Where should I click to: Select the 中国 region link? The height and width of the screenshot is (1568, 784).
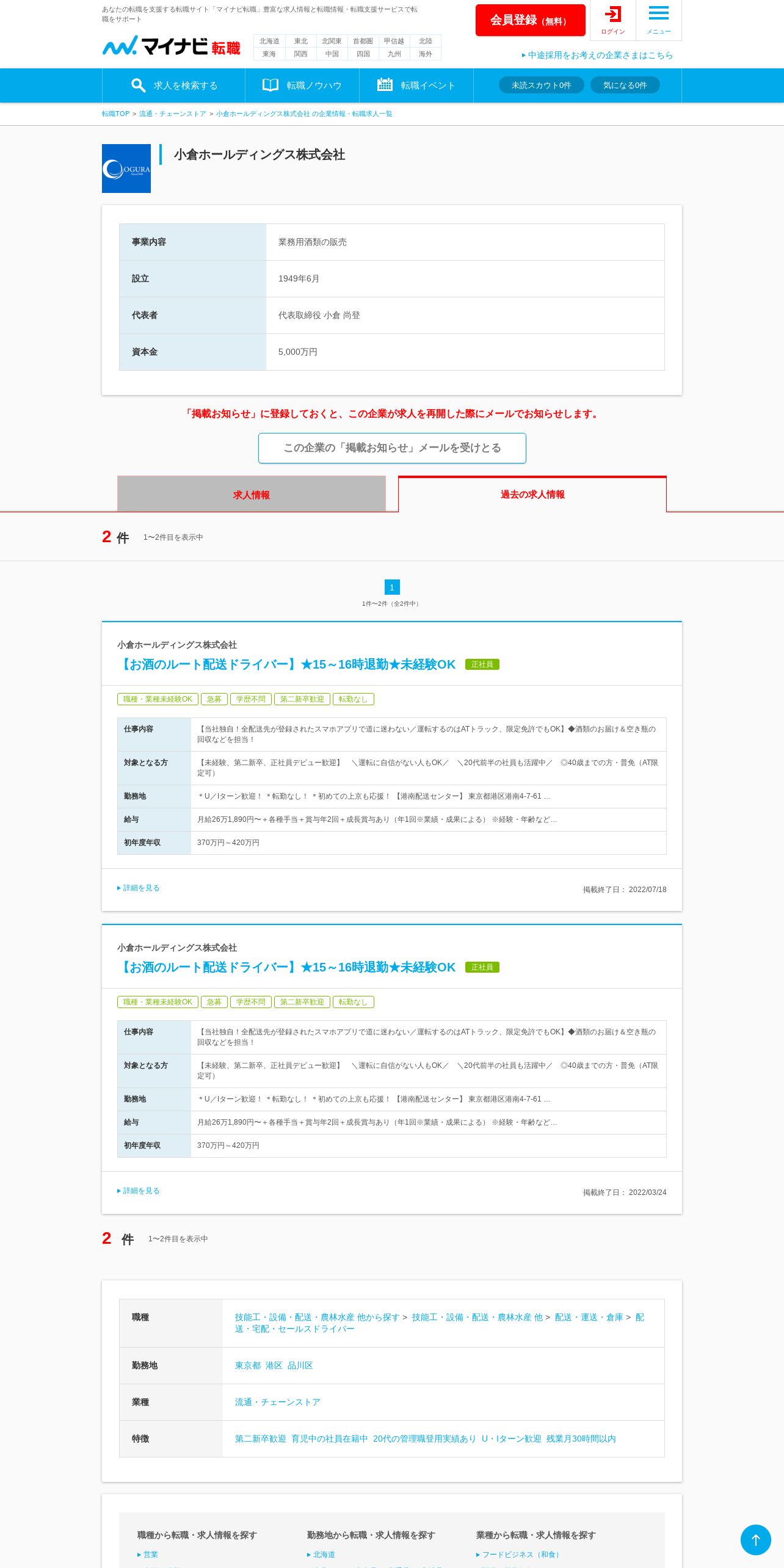coord(332,54)
